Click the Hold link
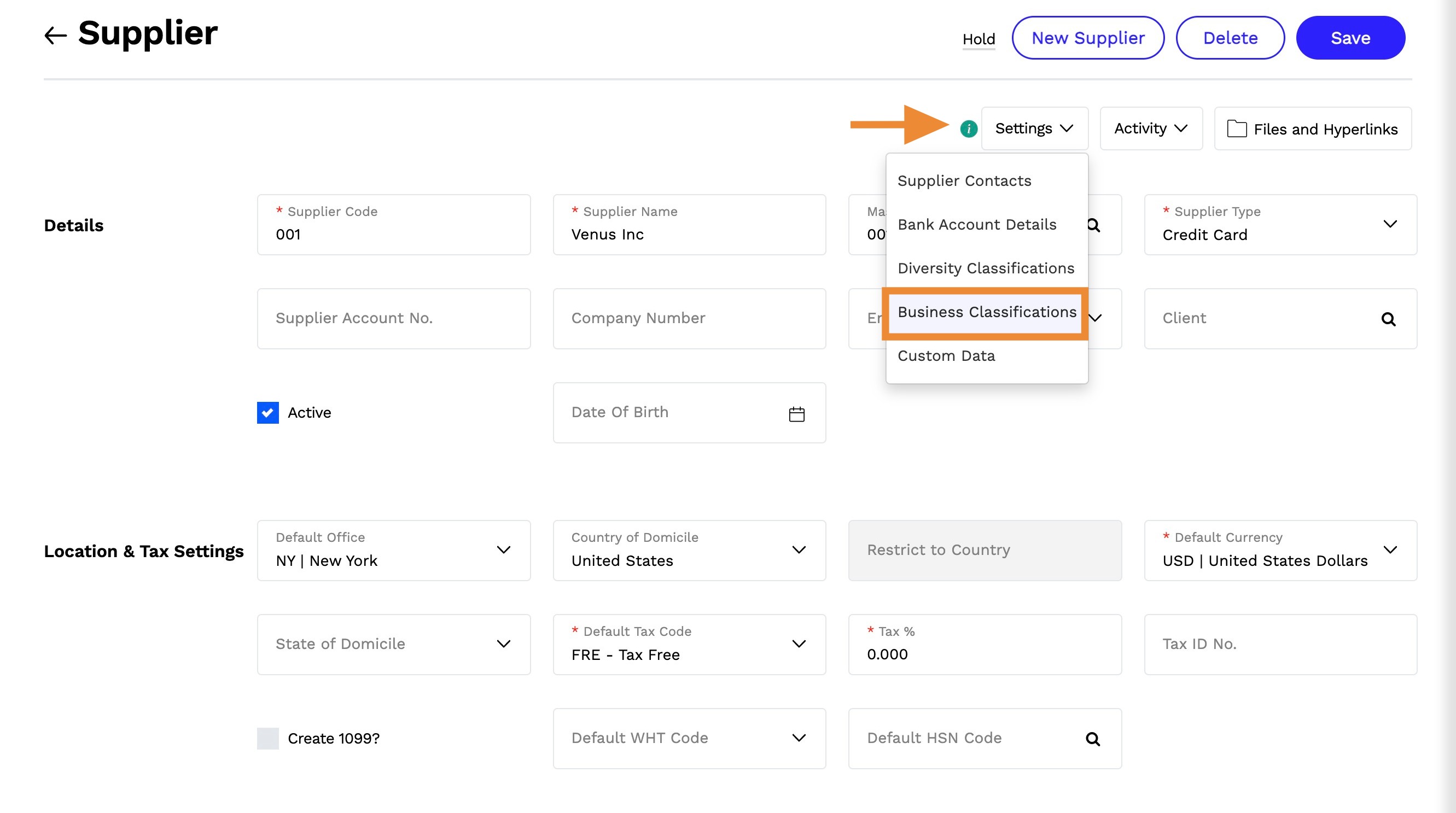The height and width of the screenshot is (813, 1456). tap(979, 39)
